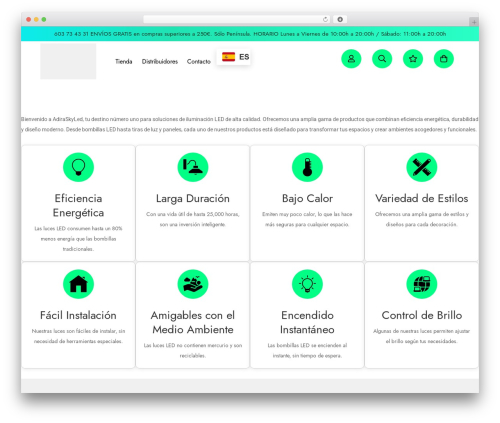Click the lamp icon for Larga Duración
The image size is (500, 423).
[193, 167]
